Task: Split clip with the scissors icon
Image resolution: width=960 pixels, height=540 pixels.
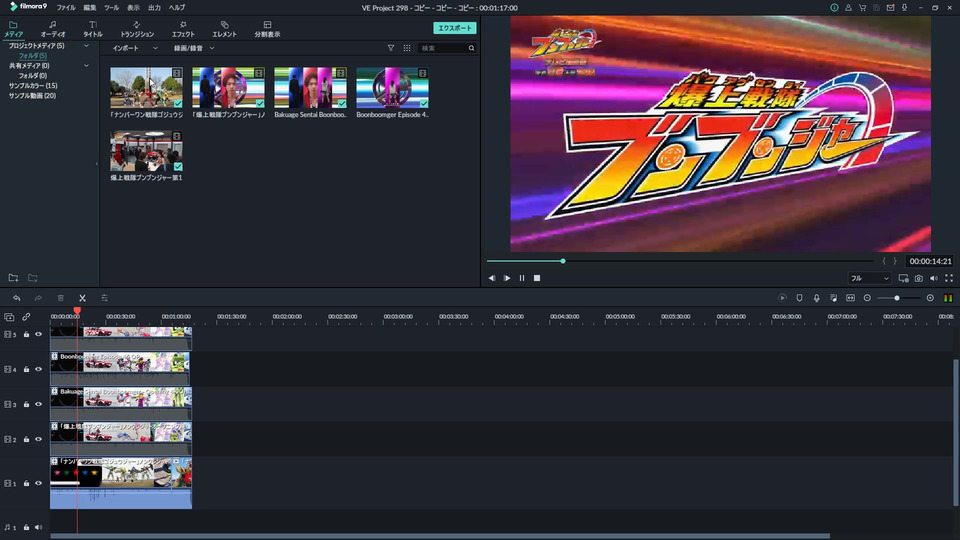Action: pos(82,298)
